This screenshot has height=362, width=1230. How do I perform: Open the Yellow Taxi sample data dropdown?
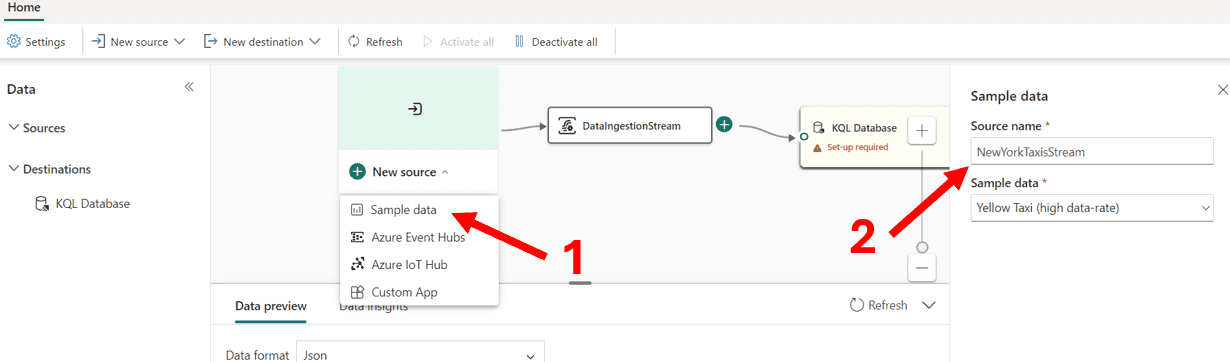(x=1092, y=208)
